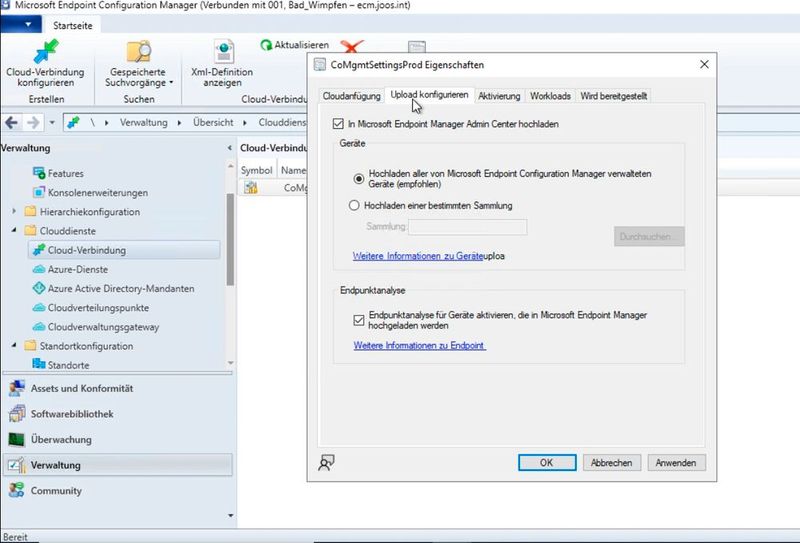Select Features node icon in tree
This screenshot has height=543, width=800.
point(39,173)
